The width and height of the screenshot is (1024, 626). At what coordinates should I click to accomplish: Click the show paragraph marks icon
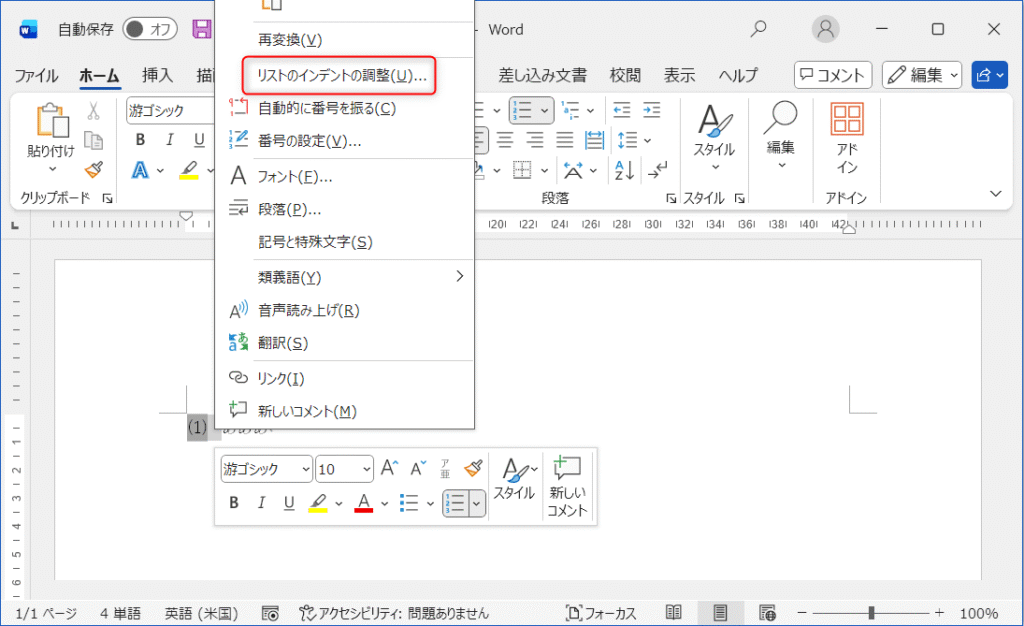tap(659, 170)
